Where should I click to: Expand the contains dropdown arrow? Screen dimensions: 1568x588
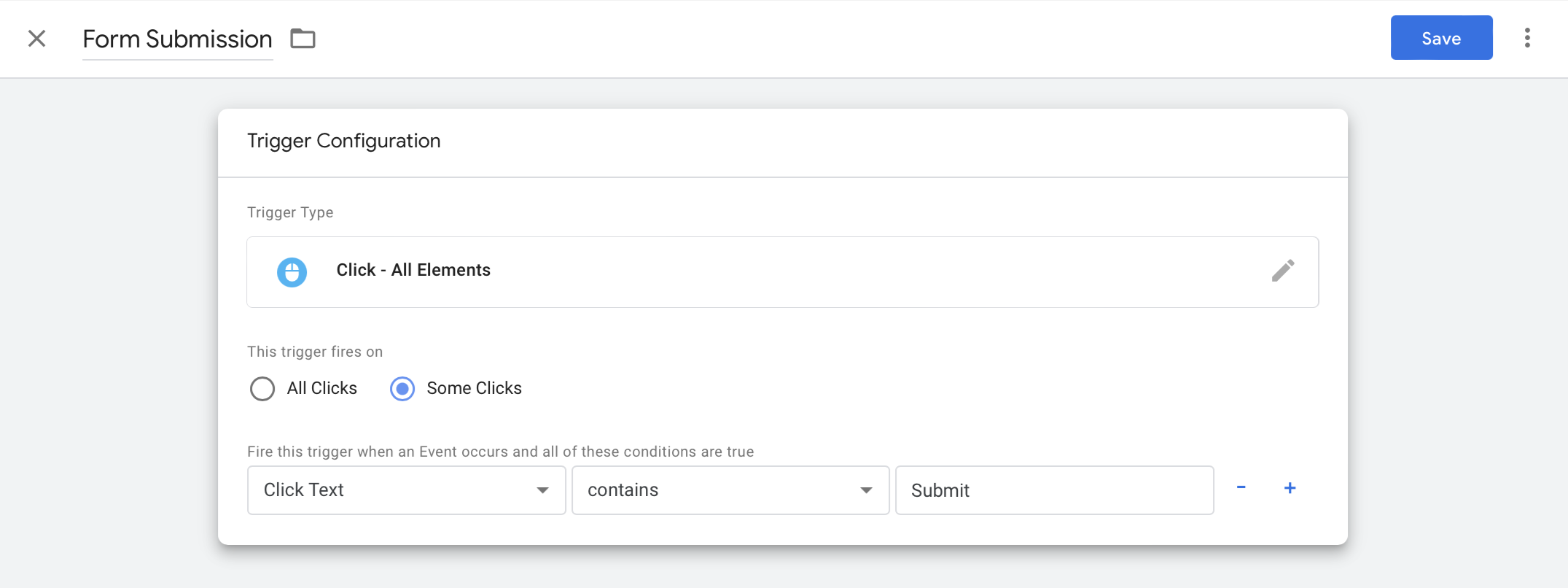click(866, 490)
